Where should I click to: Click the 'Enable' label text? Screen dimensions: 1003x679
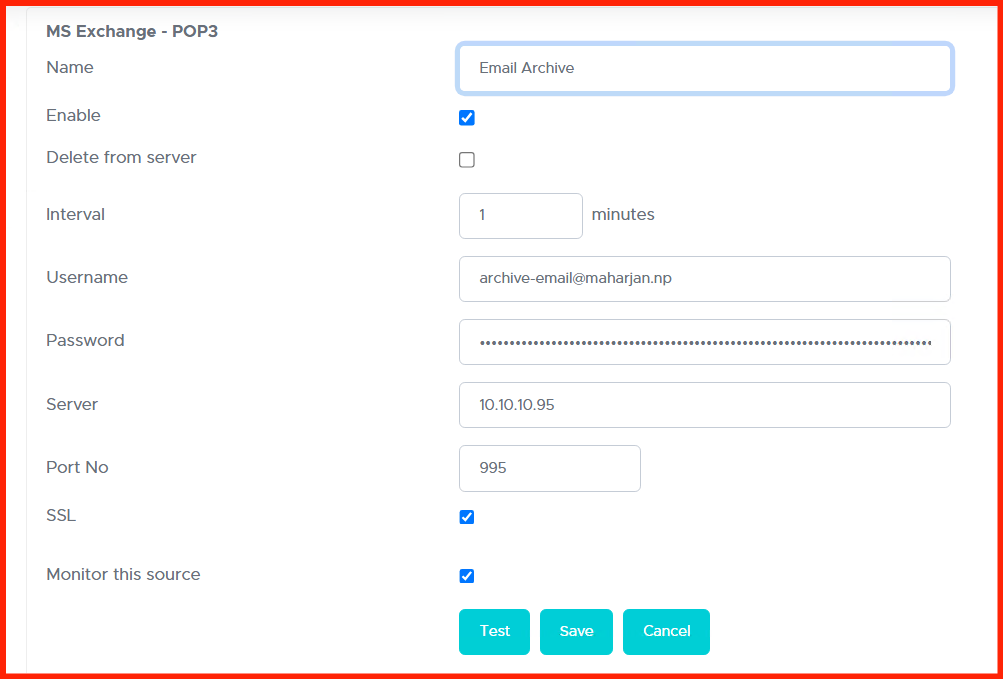coord(74,116)
